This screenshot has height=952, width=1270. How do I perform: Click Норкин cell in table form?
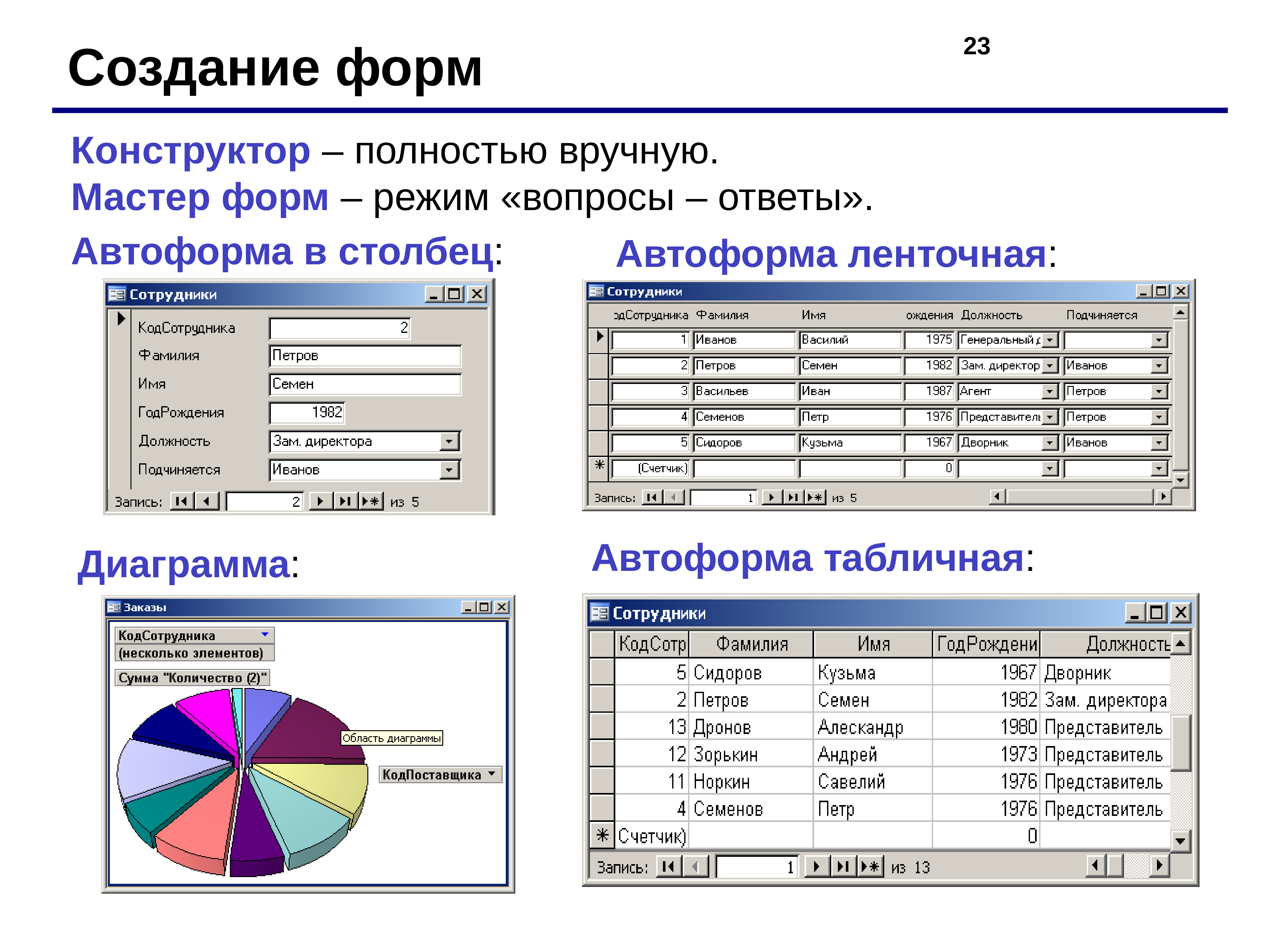[751, 781]
